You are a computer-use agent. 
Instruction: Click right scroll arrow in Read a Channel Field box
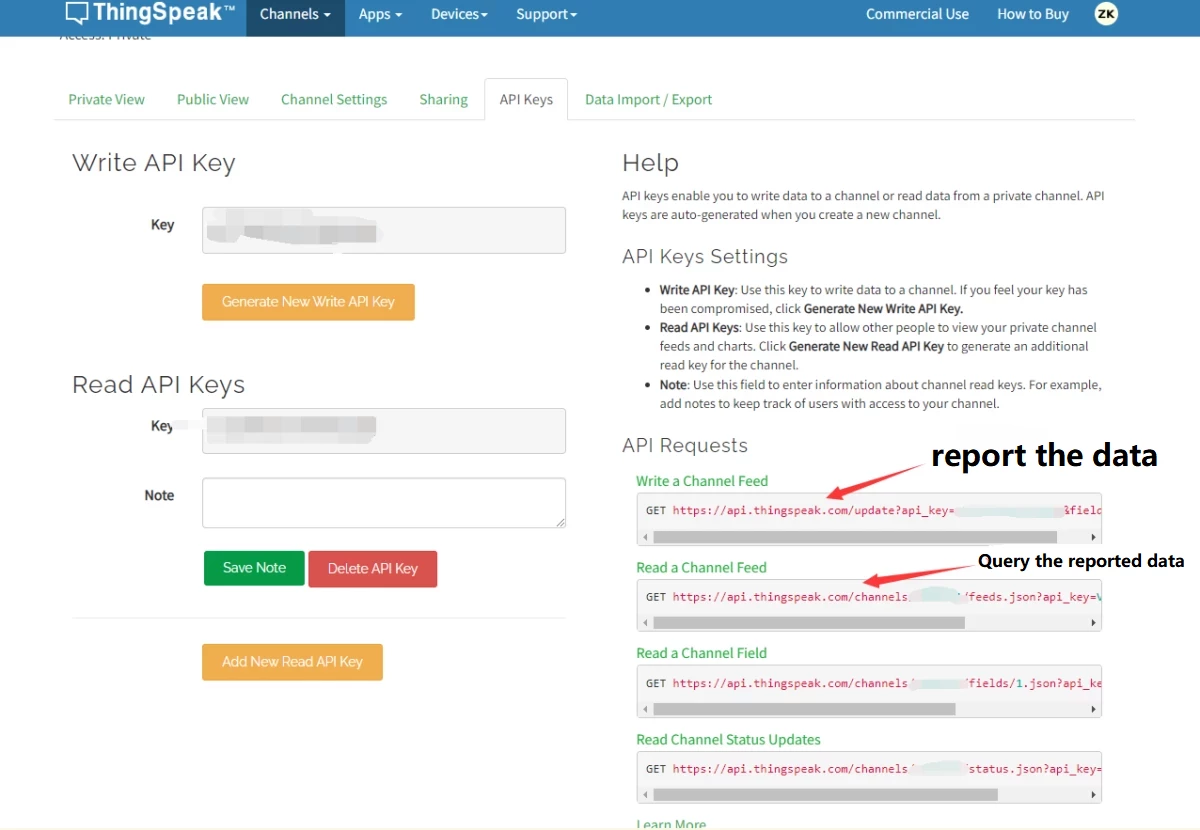[1093, 709]
